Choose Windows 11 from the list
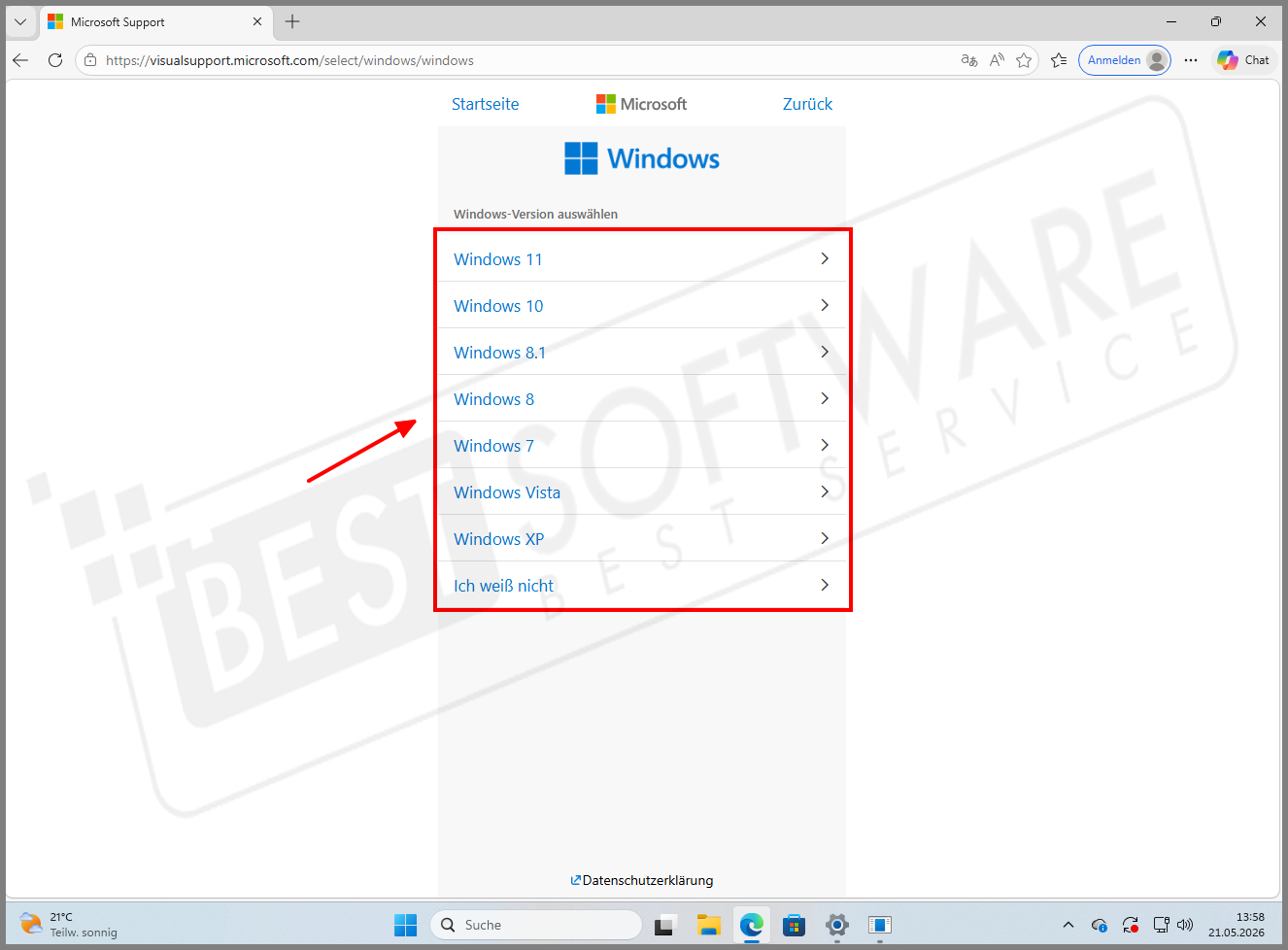 click(x=642, y=258)
